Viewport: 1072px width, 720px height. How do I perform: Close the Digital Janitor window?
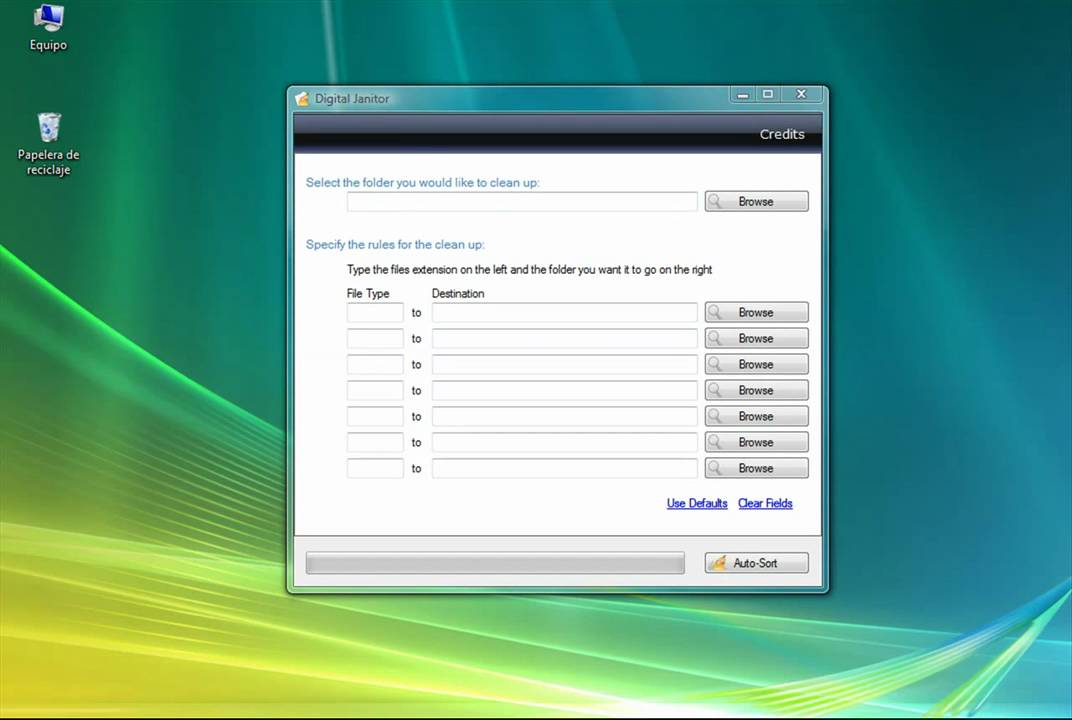click(x=801, y=94)
